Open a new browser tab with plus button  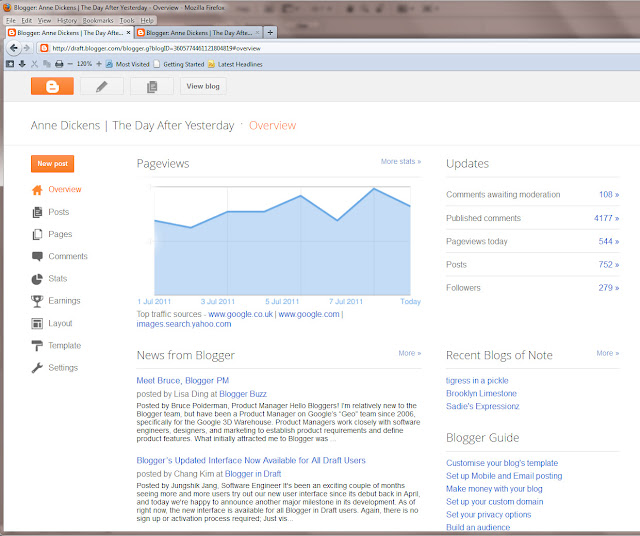(270, 33)
